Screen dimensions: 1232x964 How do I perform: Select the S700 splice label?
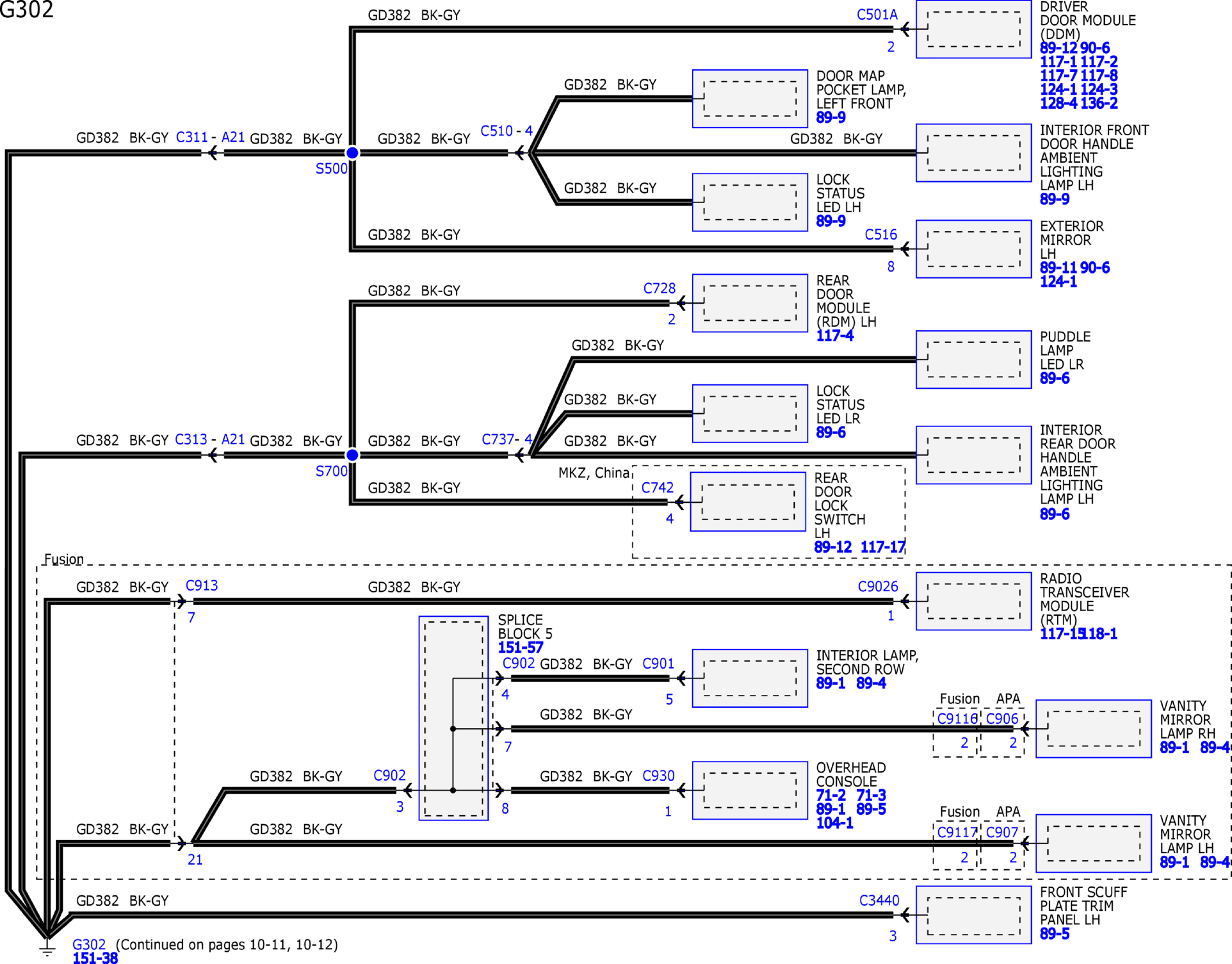[331, 472]
